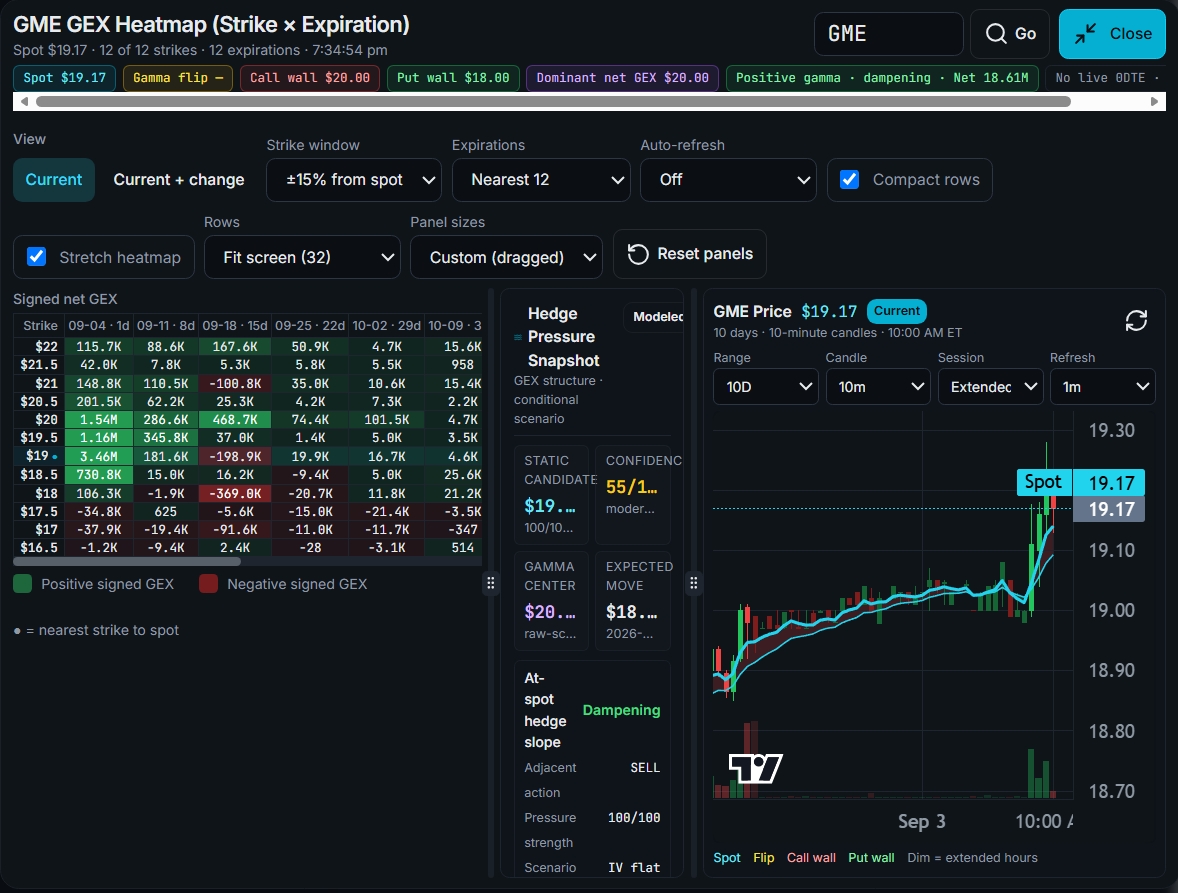Click the 730.8K cell in the $18.5 row
1178x893 pixels.
[98, 475]
